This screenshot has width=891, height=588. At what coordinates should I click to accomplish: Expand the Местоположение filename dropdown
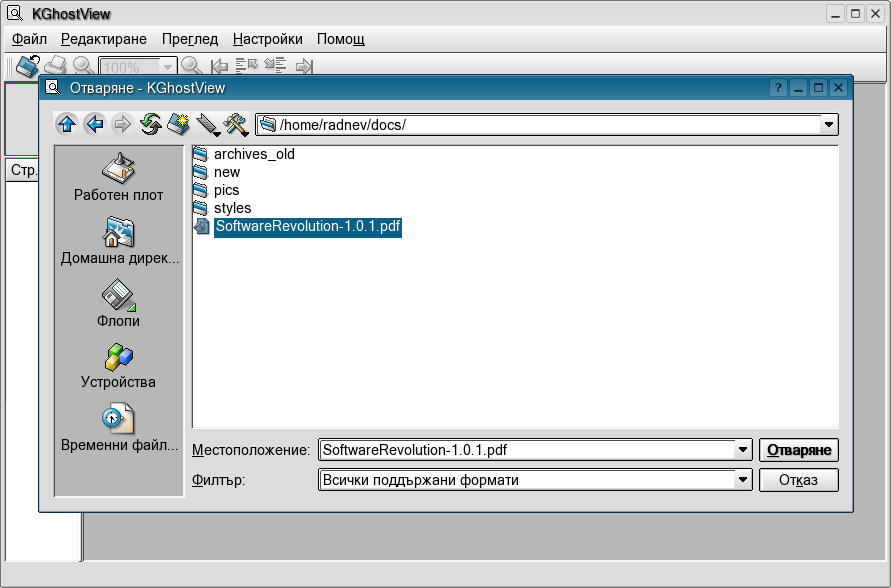tap(743, 450)
